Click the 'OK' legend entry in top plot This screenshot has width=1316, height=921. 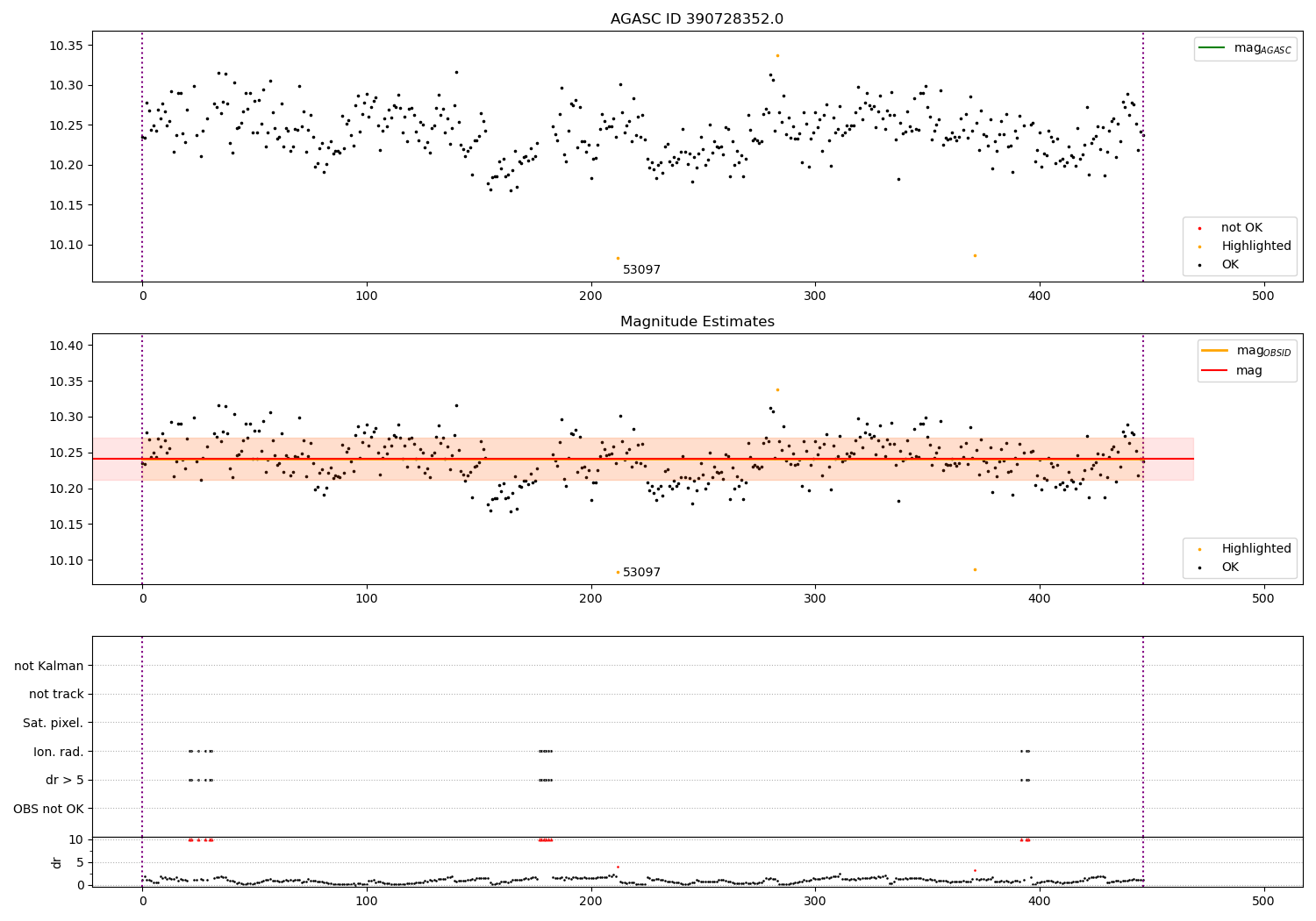1230,265
